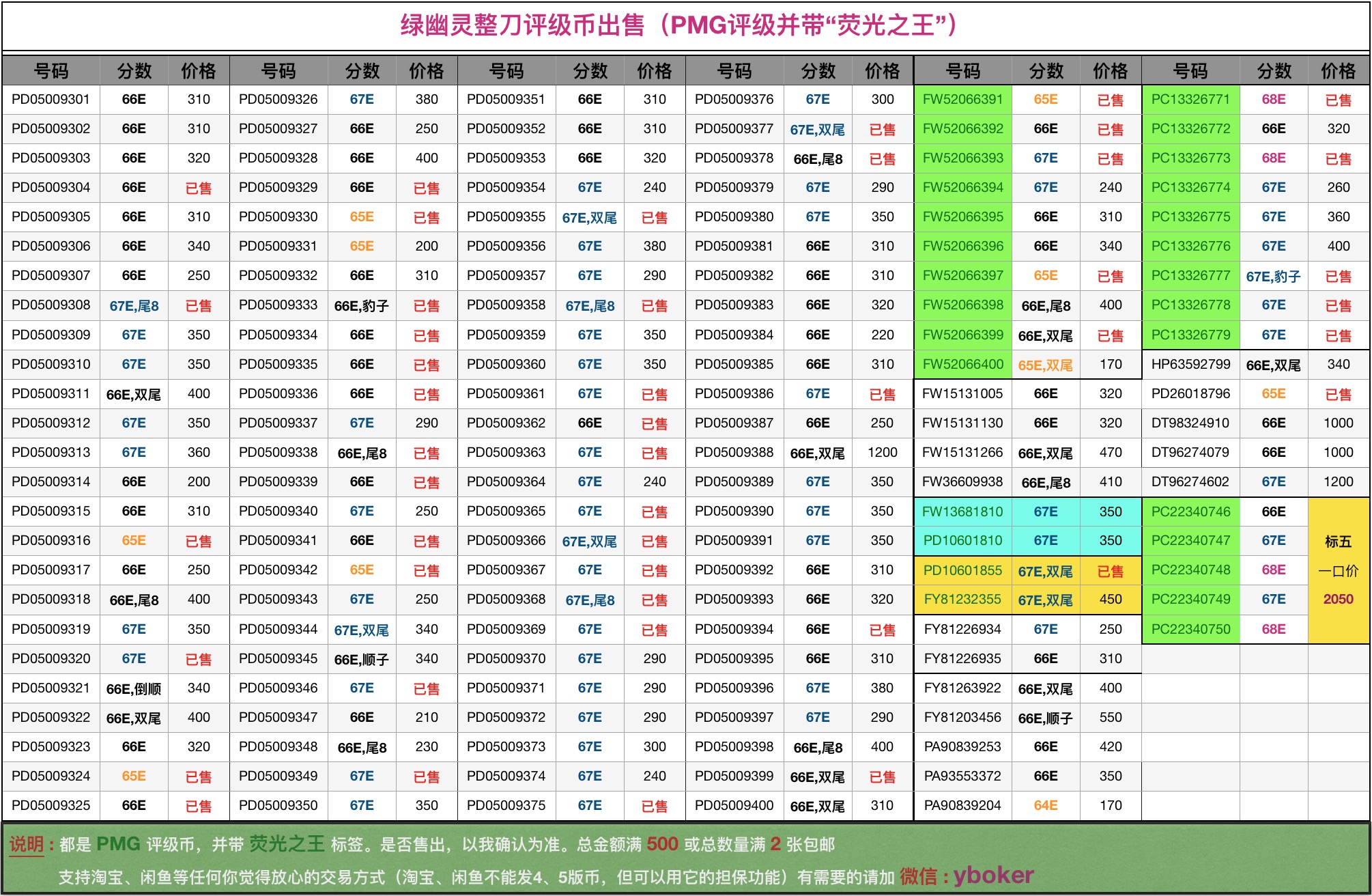
Task: Select cell DT96274602
Action: click(x=1190, y=482)
